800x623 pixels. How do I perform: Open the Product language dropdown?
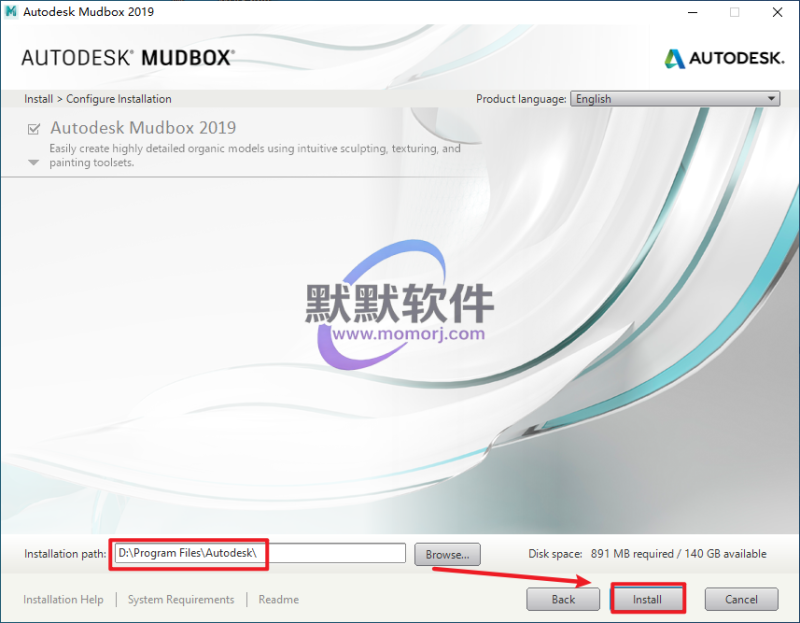point(675,99)
